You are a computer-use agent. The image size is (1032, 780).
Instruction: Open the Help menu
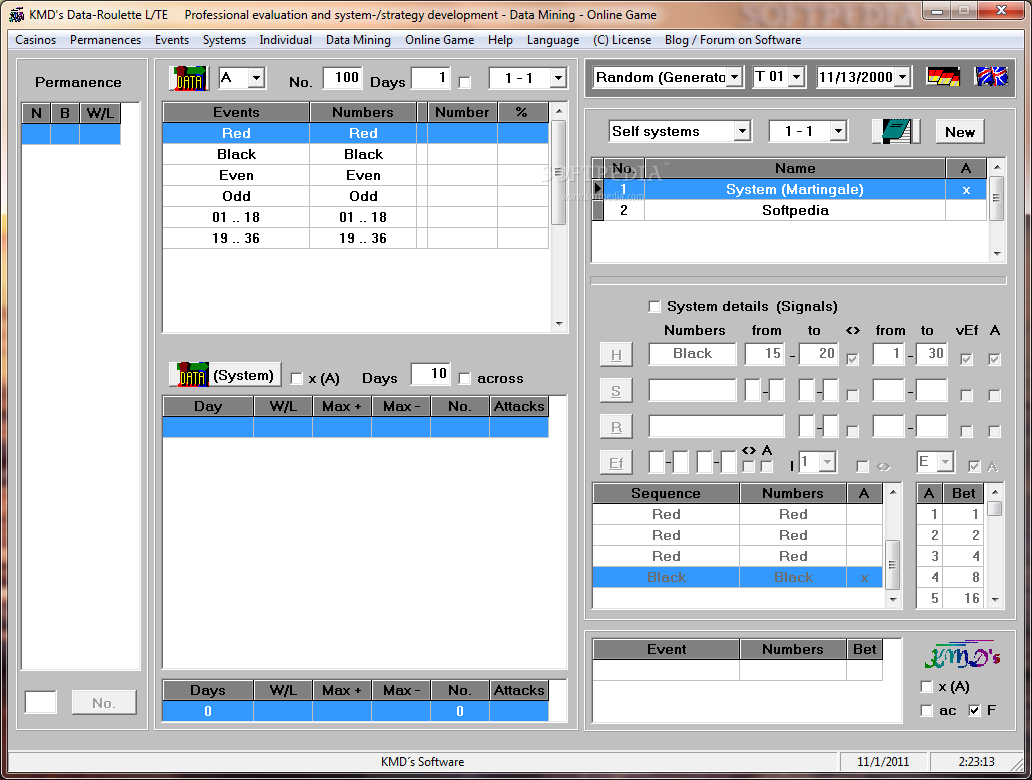tap(500, 40)
